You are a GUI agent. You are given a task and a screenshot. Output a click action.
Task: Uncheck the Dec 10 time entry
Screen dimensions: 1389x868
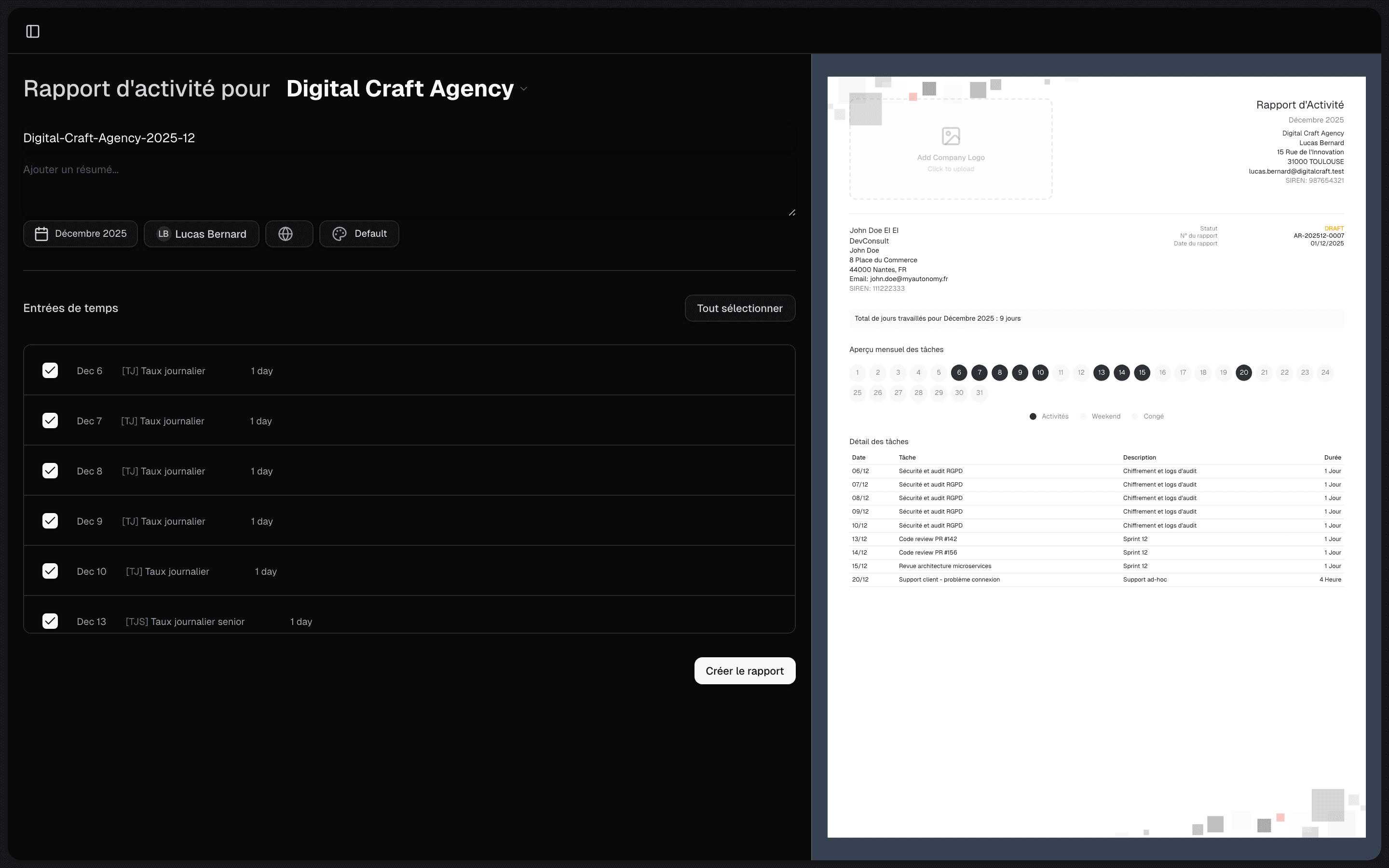point(50,571)
